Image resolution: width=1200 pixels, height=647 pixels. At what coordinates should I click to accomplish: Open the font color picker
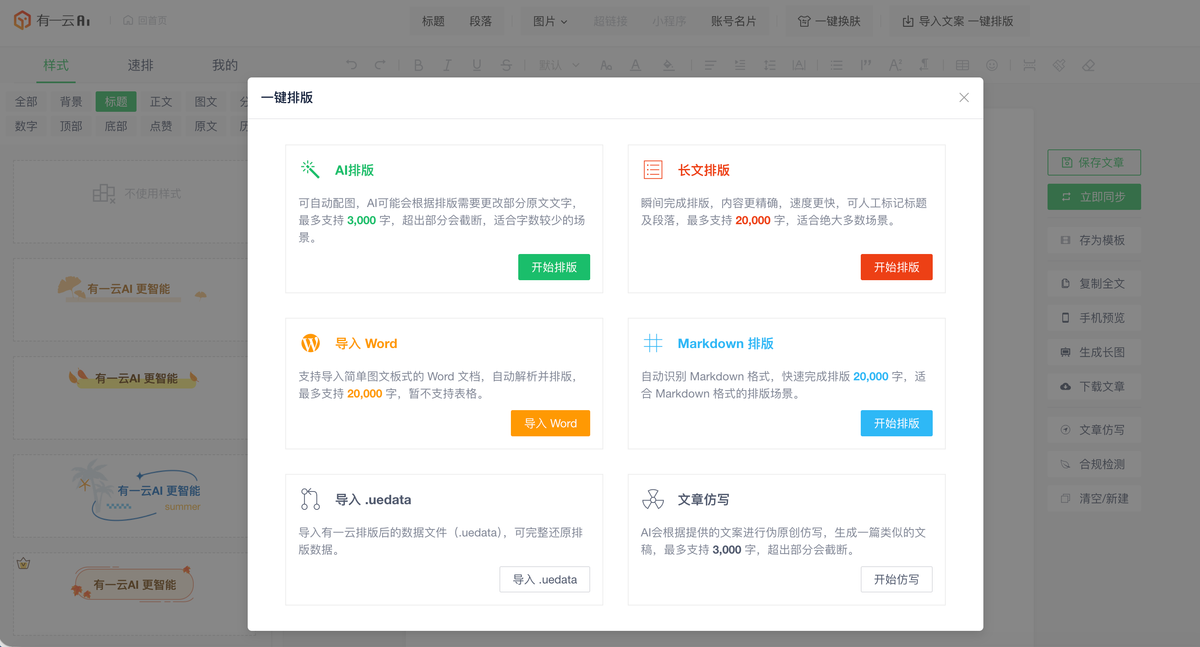635,65
